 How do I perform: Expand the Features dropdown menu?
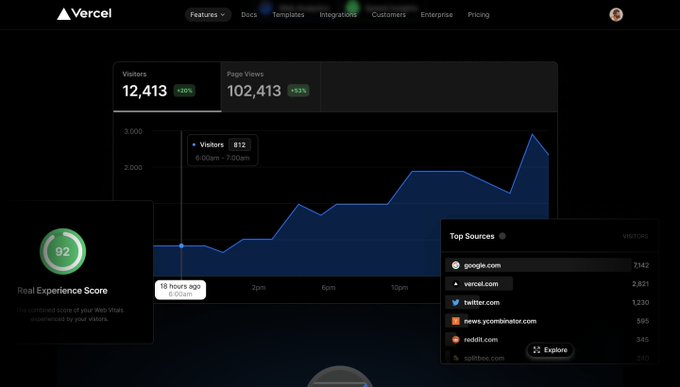coord(208,15)
